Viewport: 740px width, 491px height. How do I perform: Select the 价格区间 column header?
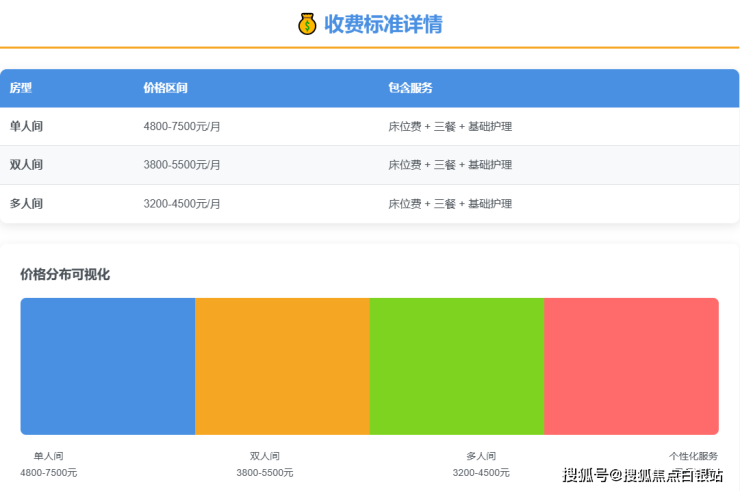pos(165,88)
